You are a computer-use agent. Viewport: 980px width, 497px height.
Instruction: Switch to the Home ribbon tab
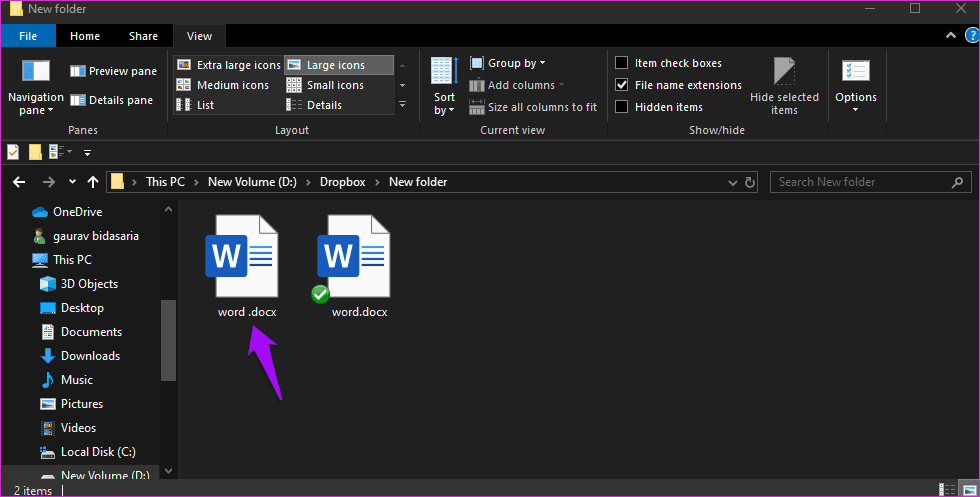(x=85, y=36)
